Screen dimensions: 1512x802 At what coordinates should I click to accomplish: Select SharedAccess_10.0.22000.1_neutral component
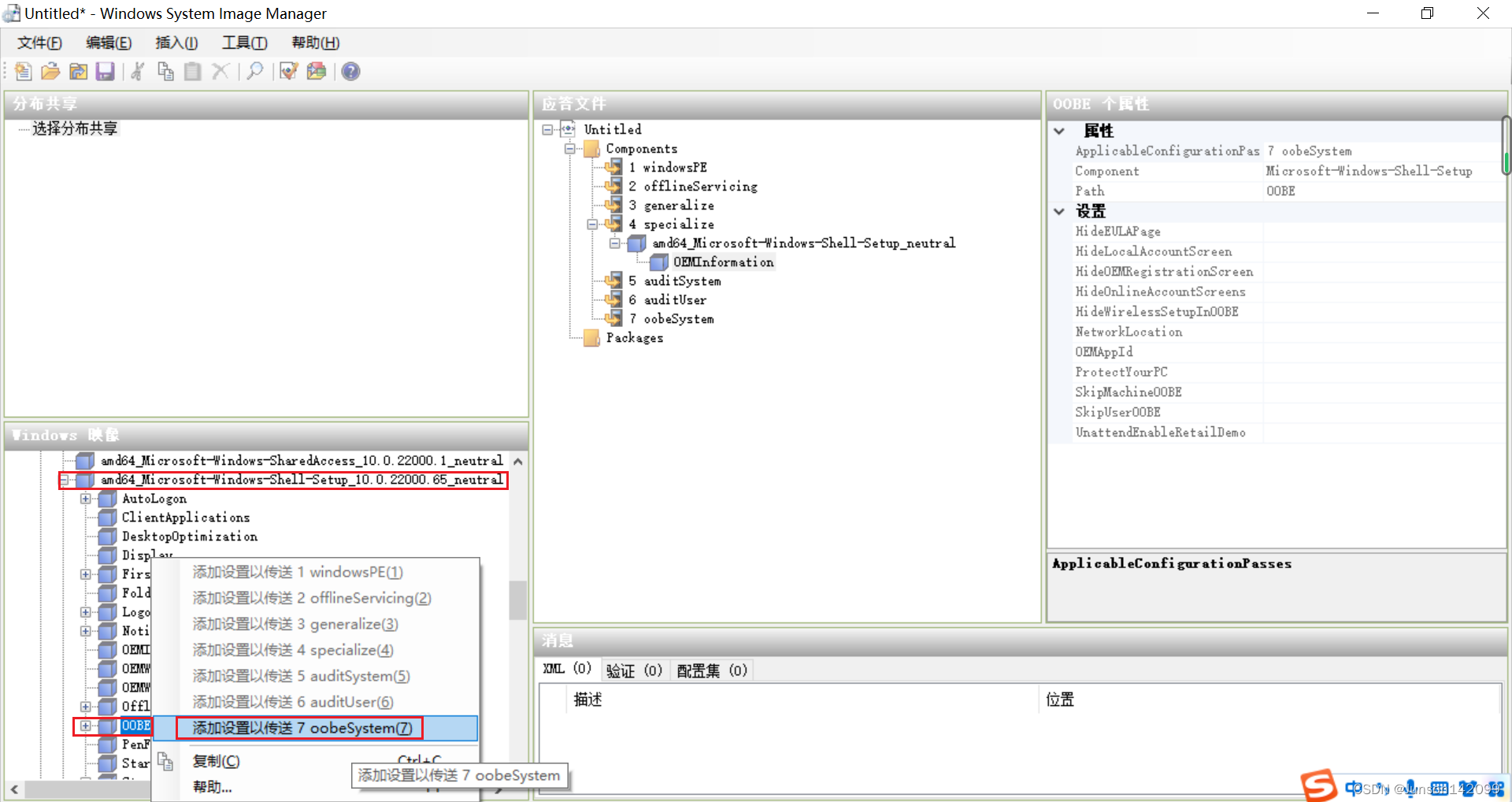(x=302, y=461)
